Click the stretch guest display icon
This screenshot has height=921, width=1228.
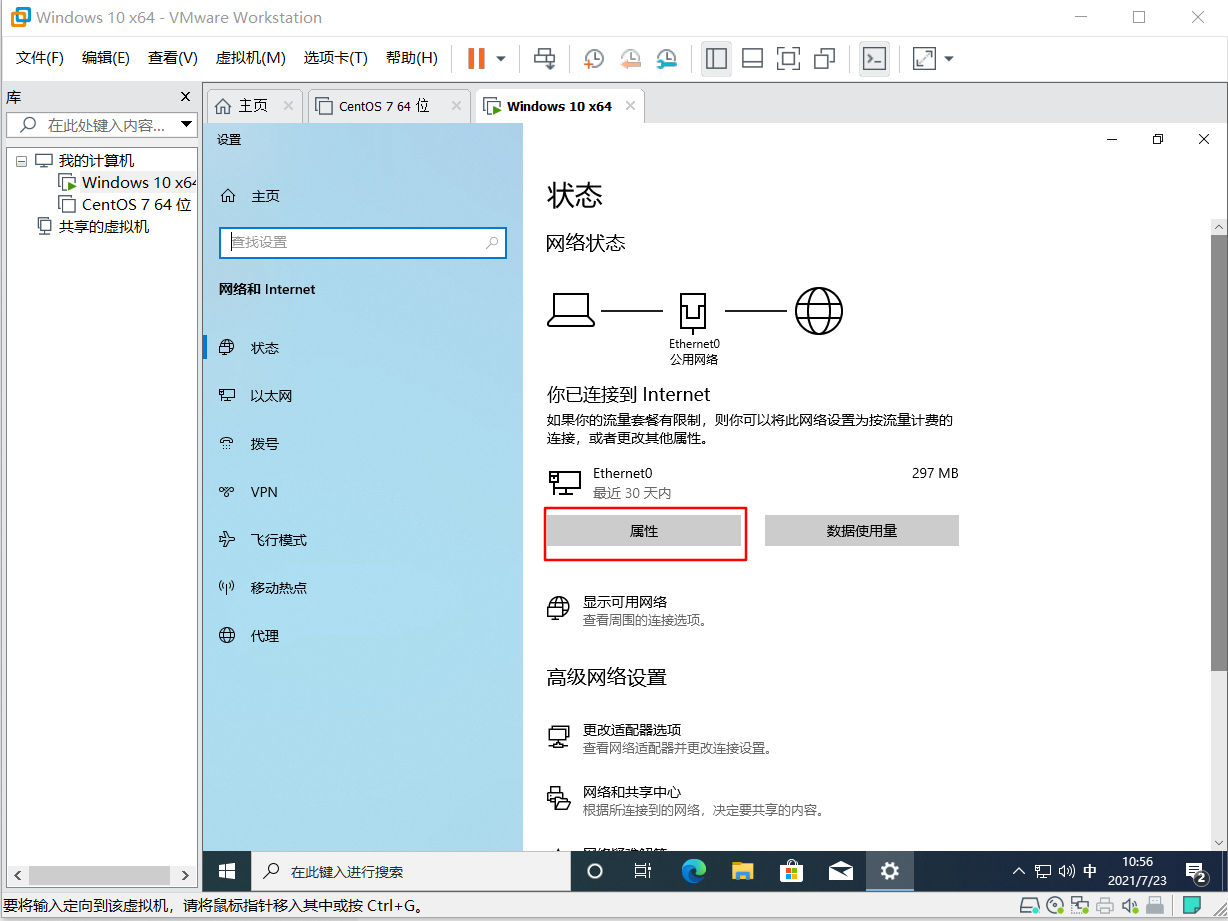925,58
